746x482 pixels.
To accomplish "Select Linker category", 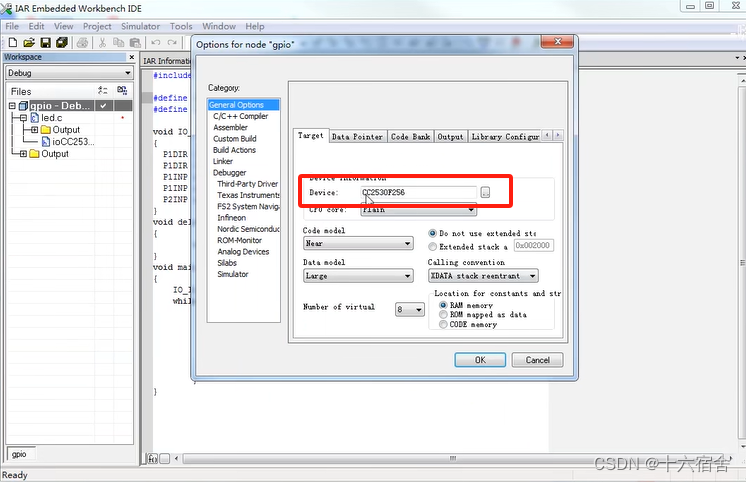I will coord(223,161).
